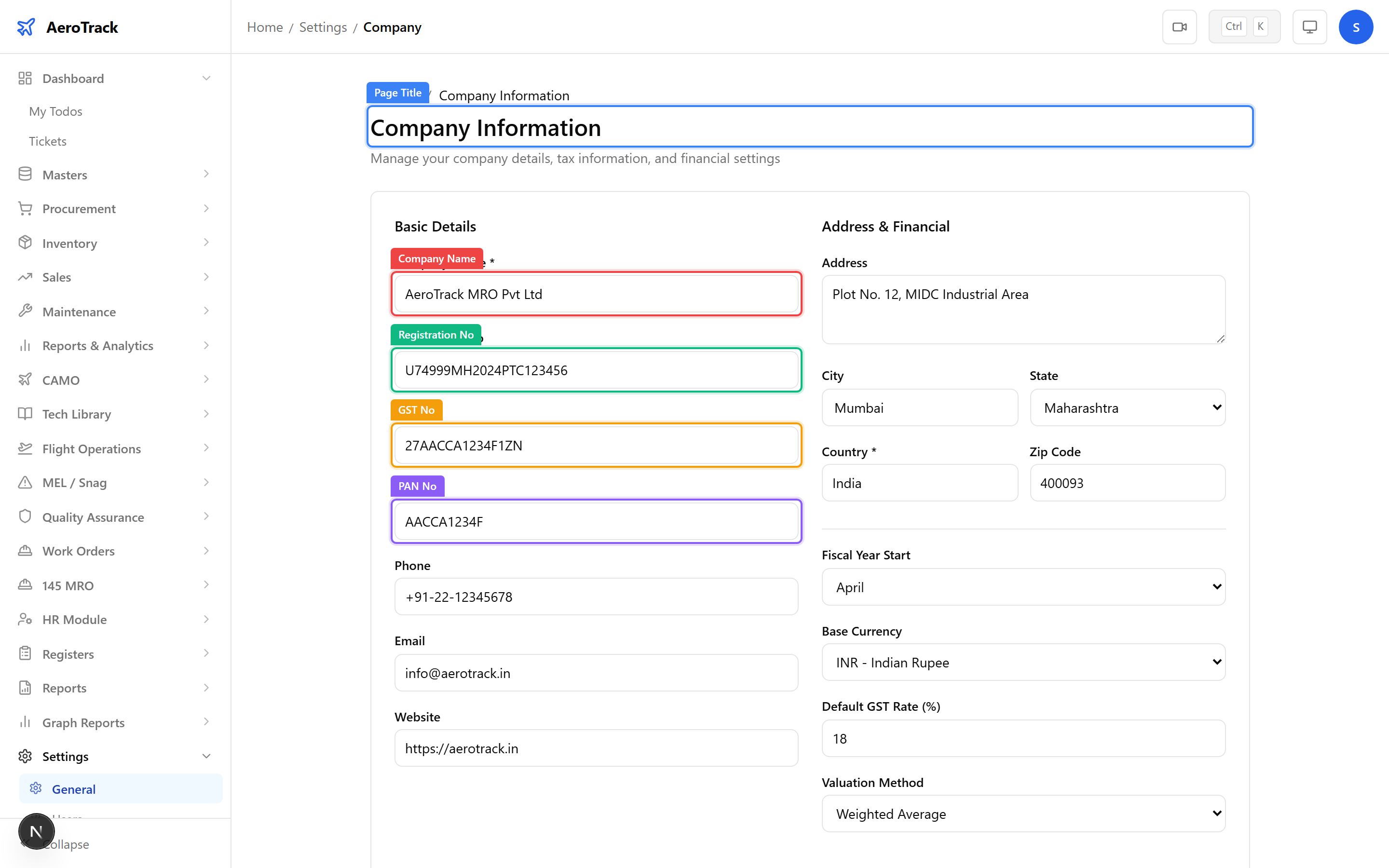
Task: Select the Tickets menu item
Action: (48, 141)
